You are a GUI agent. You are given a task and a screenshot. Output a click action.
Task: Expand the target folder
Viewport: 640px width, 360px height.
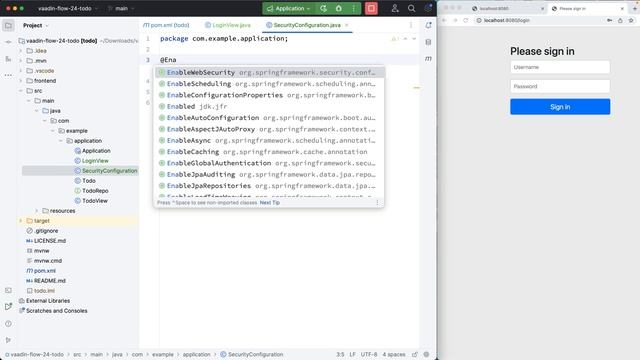pyautogui.click(x=20, y=221)
